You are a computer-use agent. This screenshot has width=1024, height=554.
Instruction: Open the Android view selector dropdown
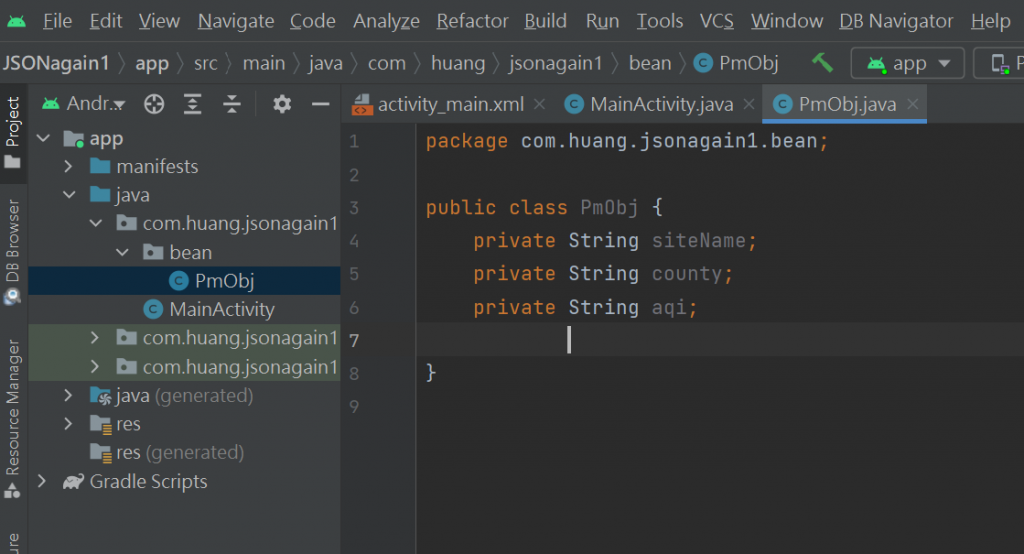(84, 103)
